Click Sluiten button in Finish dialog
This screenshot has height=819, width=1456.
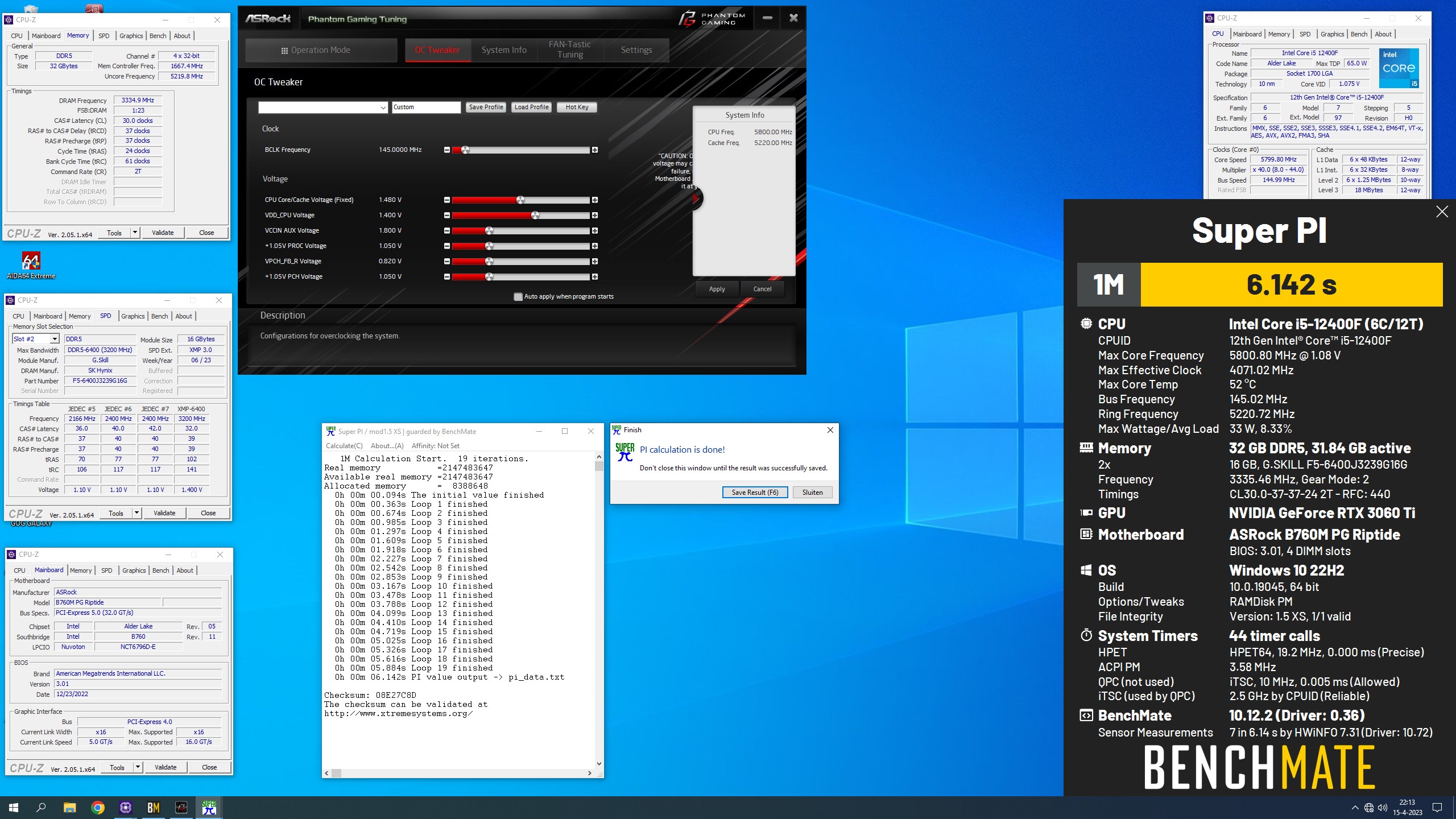click(x=812, y=493)
